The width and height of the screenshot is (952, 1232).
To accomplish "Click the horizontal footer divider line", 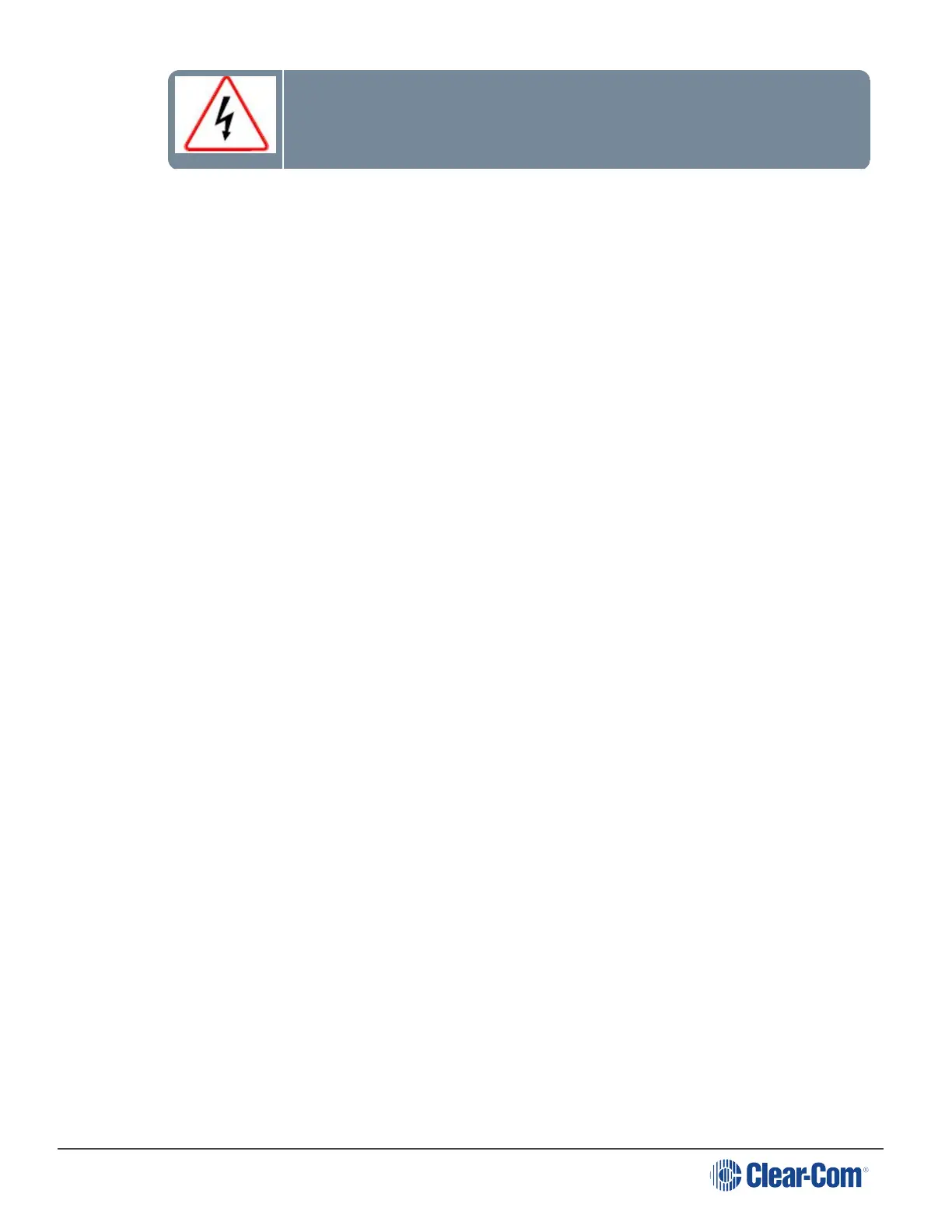I will 471,1148.
